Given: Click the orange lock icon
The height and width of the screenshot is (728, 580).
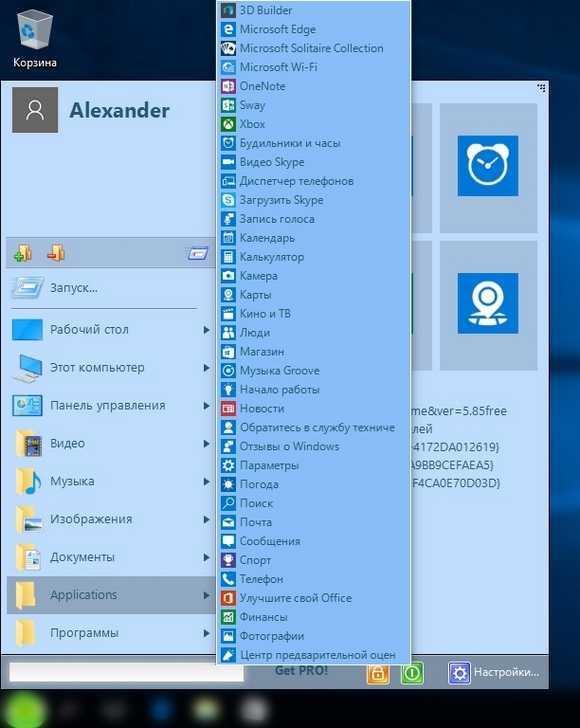Looking at the screenshot, I should coord(378,672).
